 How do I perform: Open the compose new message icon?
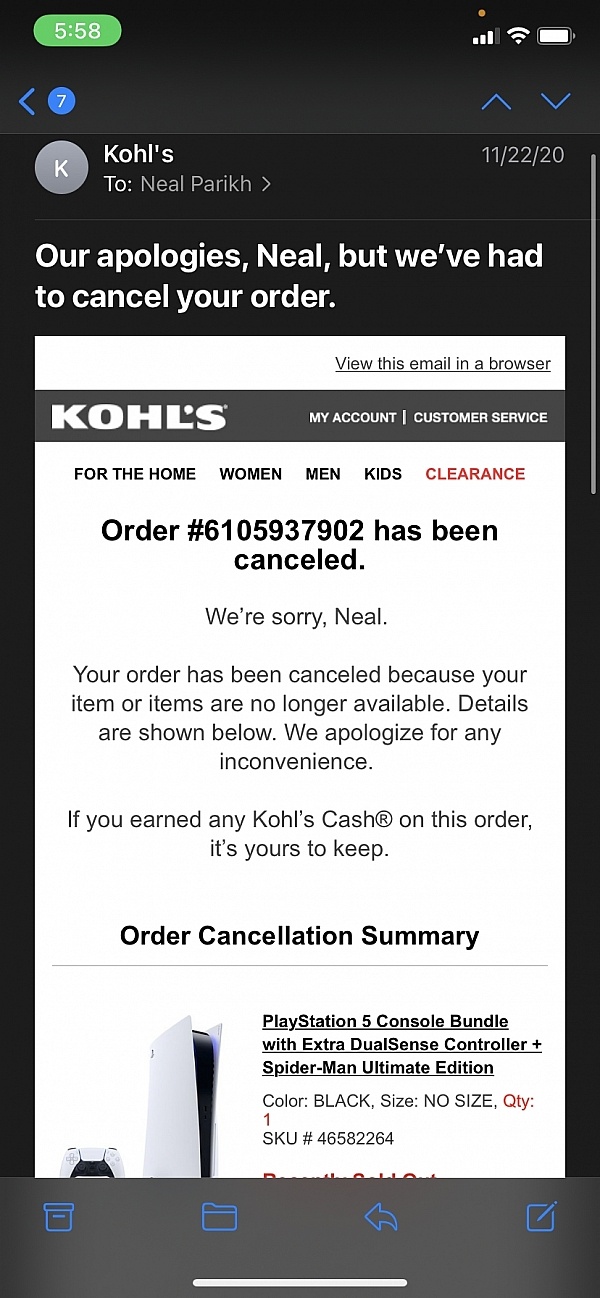pyautogui.click(x=541, y=1216)
